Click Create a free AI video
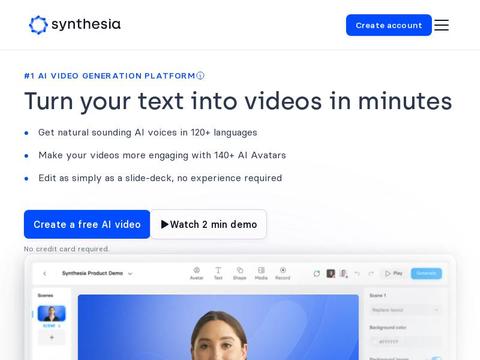The image size is (480, 360). coord(87,224)
